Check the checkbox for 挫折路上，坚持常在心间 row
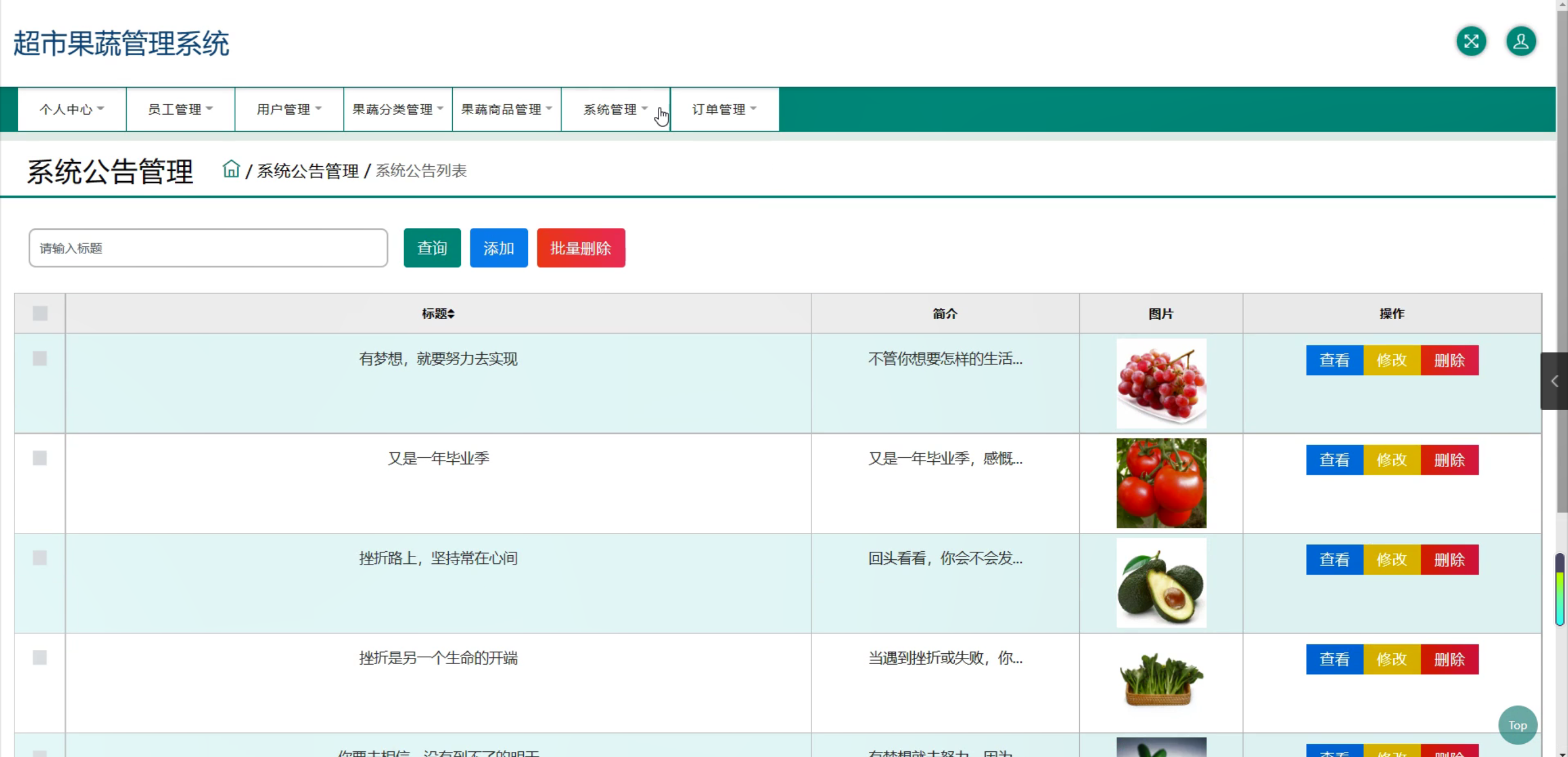 [x=40, y=558]
